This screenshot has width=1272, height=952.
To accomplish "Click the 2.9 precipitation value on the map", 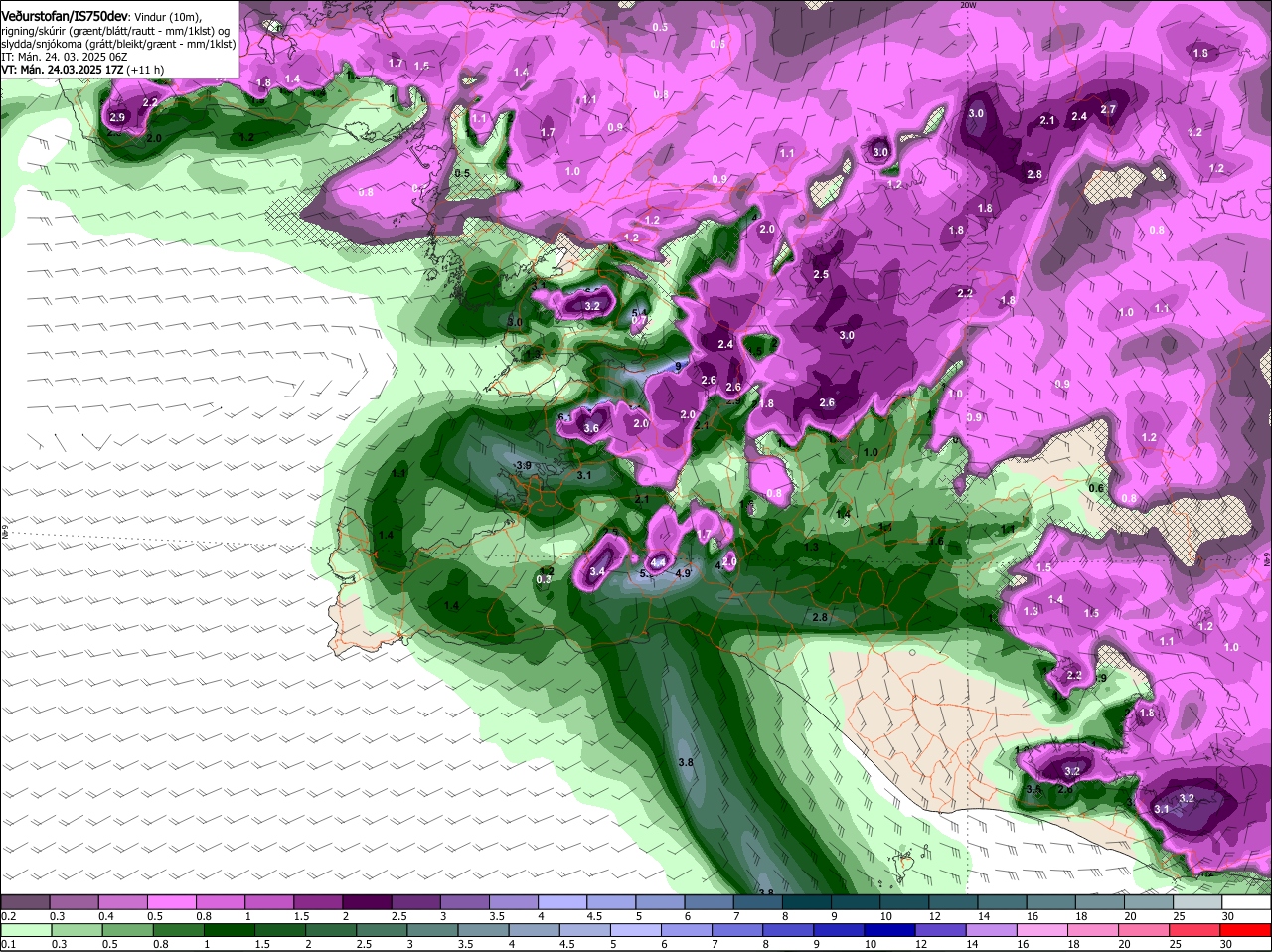I will pos(117,118).
